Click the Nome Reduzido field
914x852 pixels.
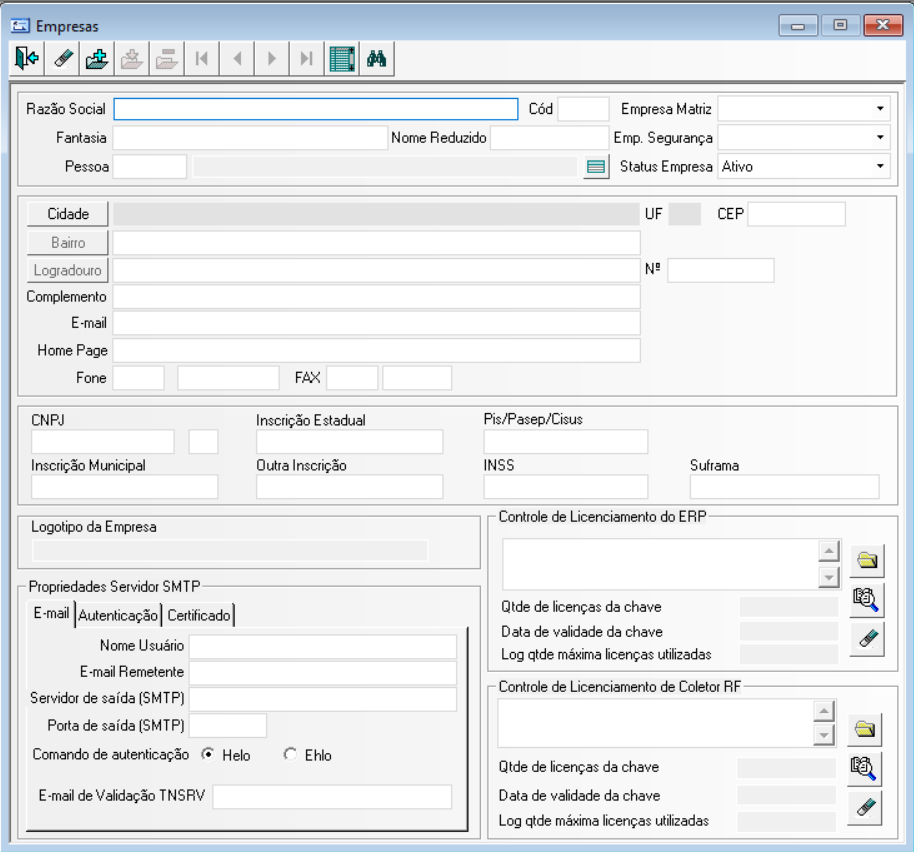[550, 138]
